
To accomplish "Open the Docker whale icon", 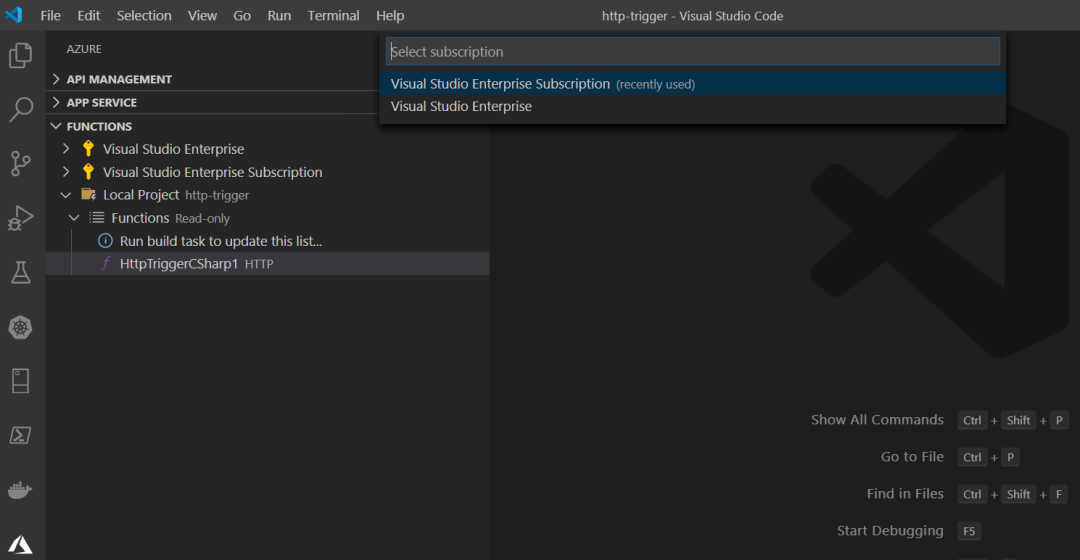I will (20, 490).
